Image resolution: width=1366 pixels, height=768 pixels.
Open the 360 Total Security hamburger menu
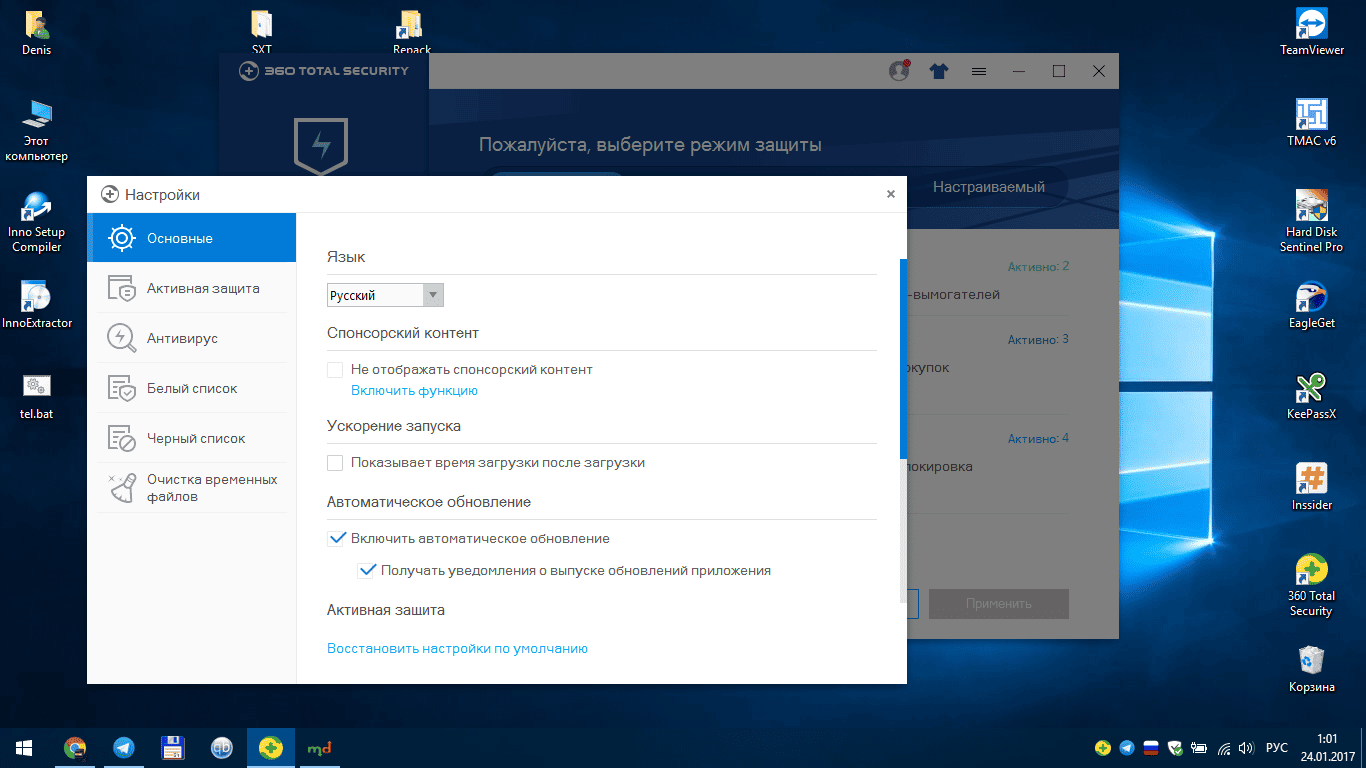click(x=979, y=72)
